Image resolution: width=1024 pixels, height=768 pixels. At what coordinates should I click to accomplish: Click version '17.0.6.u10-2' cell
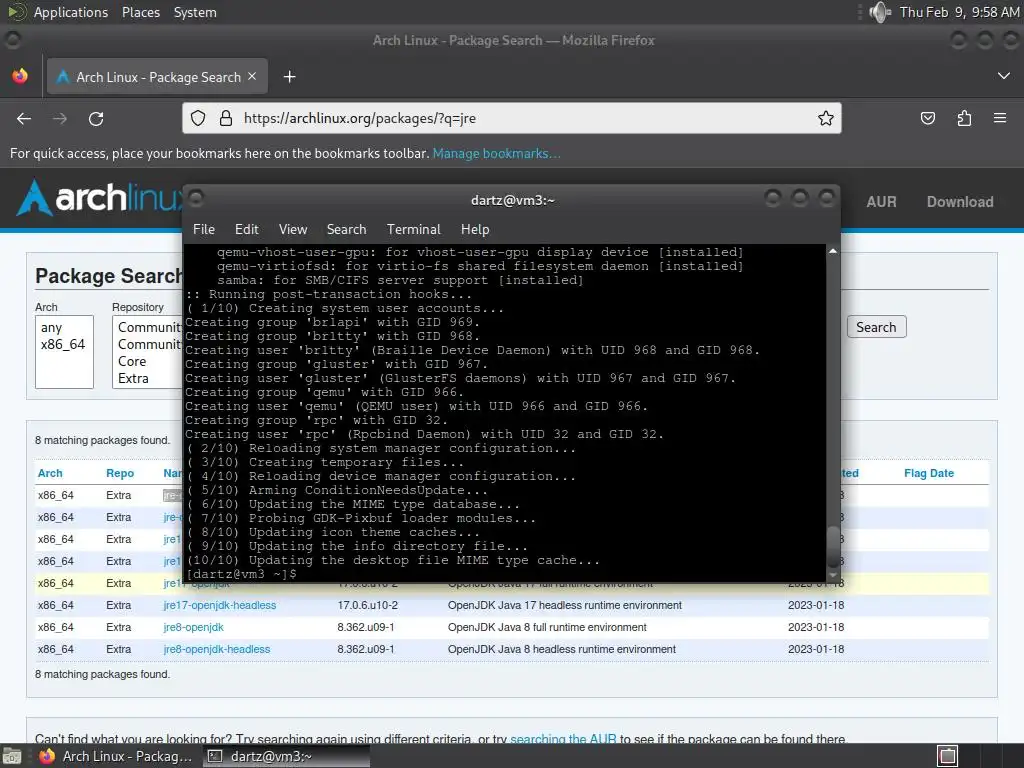pos(368,605)
